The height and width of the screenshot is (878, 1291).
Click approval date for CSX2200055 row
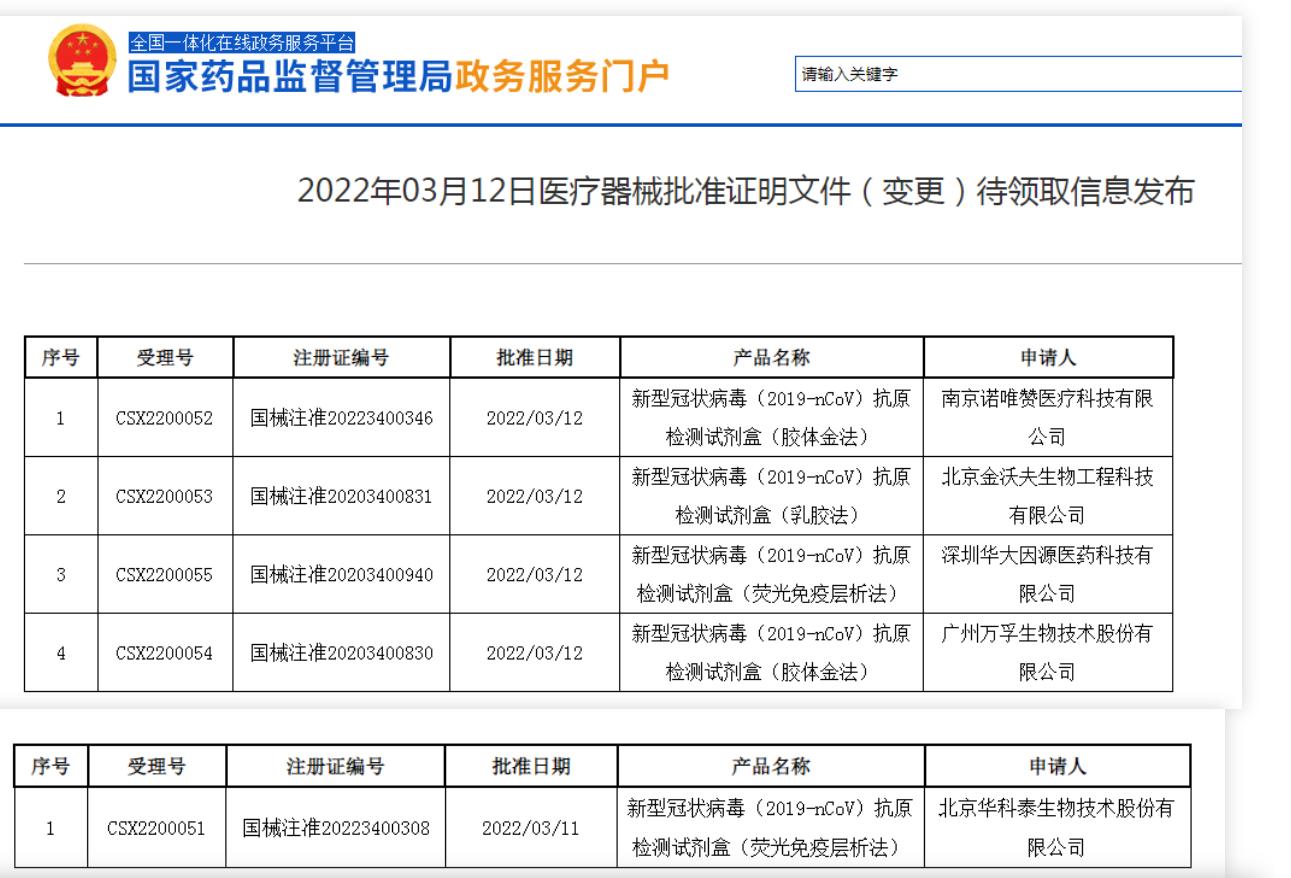click(x=534, y=575)
